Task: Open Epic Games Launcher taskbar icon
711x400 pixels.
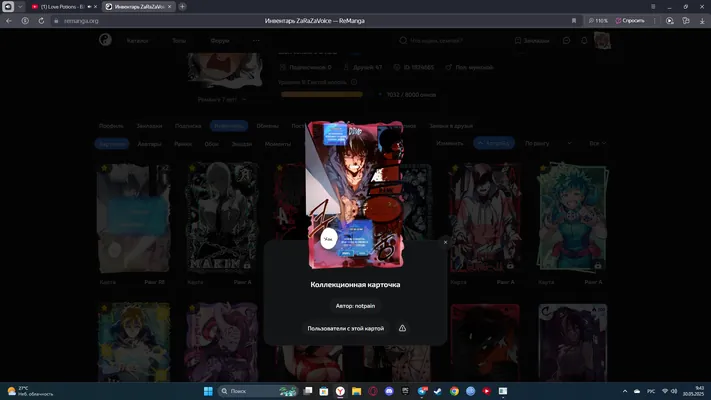Action: pos(405,391)
